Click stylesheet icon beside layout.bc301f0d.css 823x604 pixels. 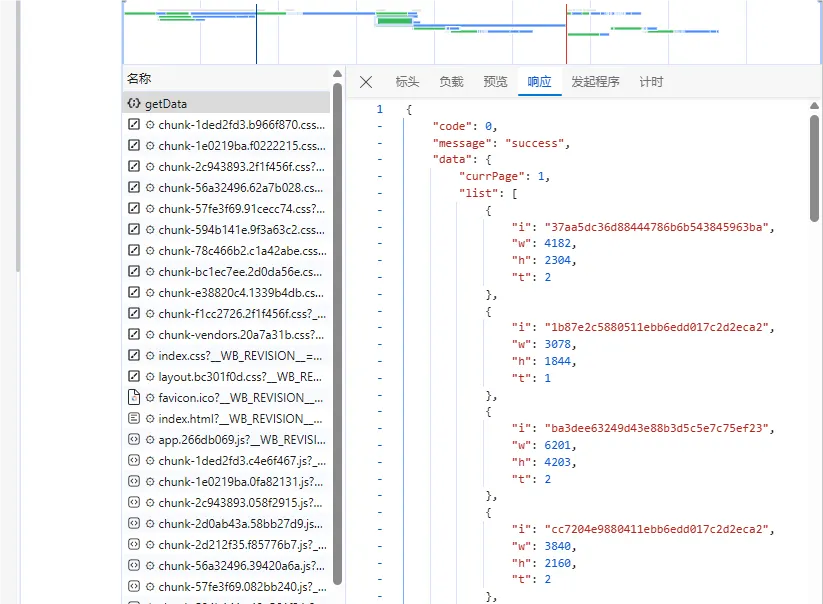tap(134, 376)
